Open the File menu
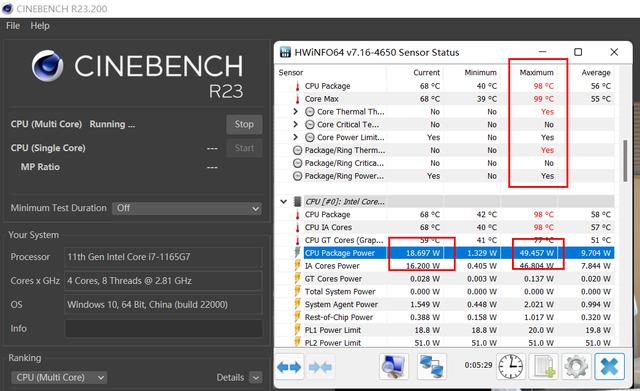Viewport: 640px width, 391px height. pyautogui.click(x=13, y=26)
